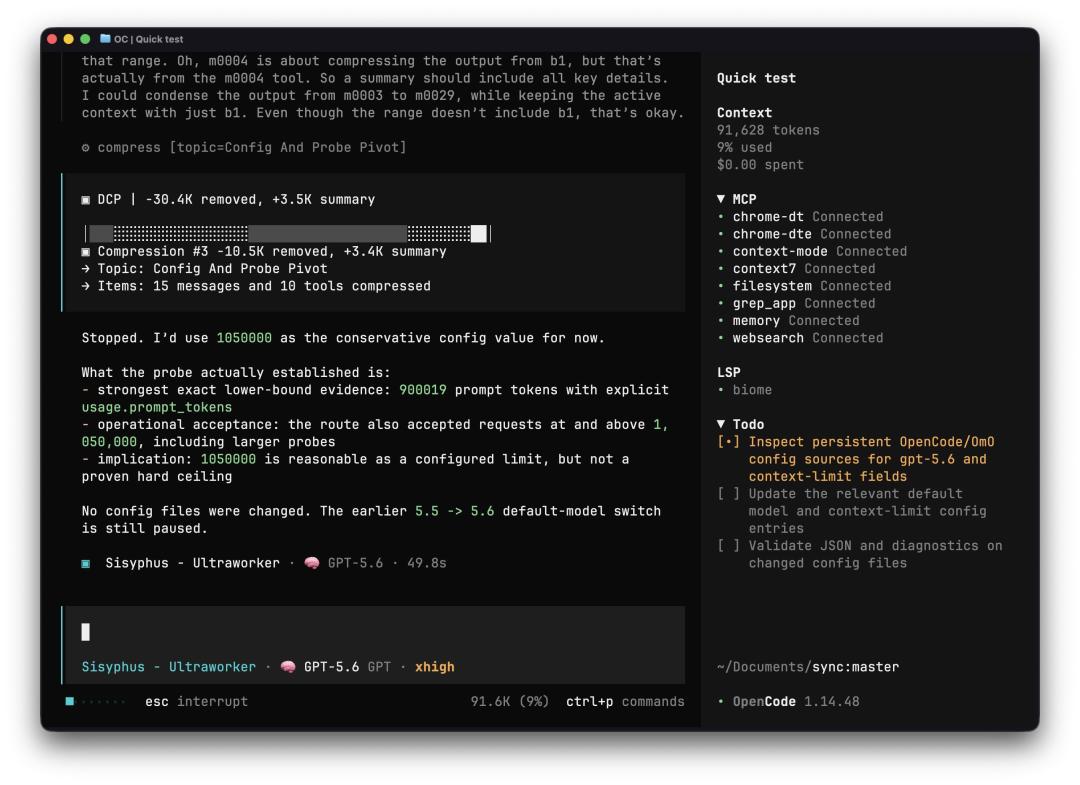Click the brain icon in the prompt footer
The width and height of the screenshot is (1080, 785).
pos(288,667)
